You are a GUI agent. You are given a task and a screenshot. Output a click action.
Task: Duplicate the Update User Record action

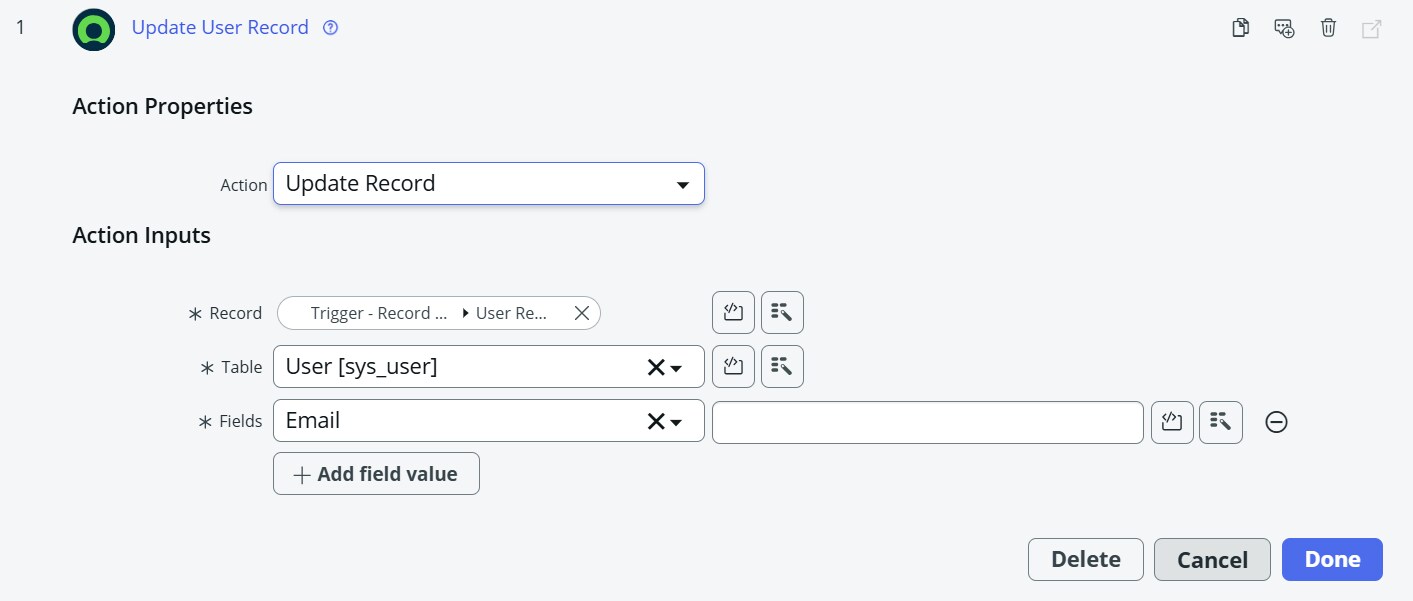click(x=1240, y=28)
